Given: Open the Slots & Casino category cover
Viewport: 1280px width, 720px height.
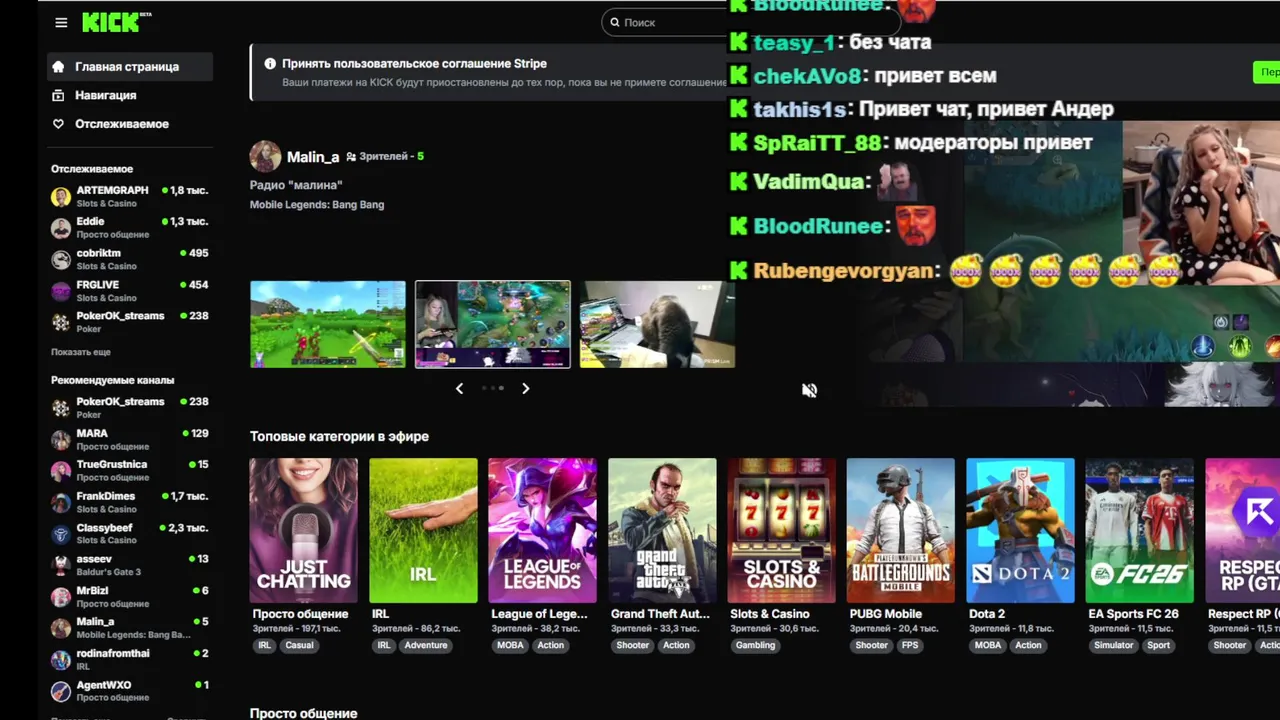Looking at the screenshot, I should tap(781, 530).
